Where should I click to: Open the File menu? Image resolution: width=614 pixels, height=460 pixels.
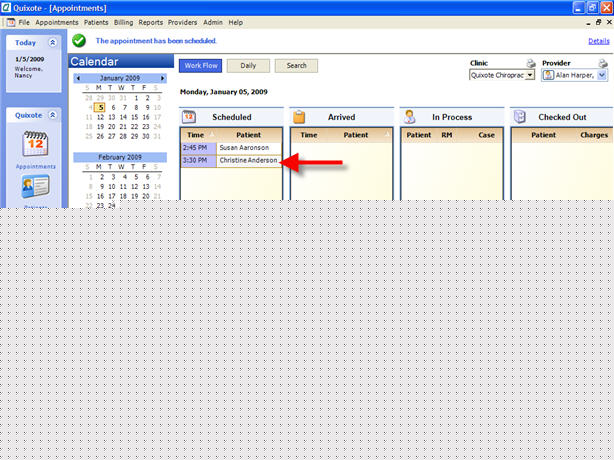tap(24, 22)
